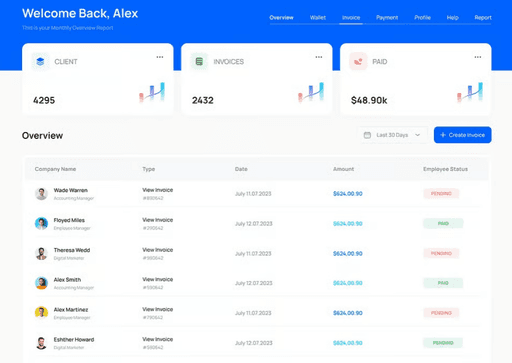Click the PENDING badge in Alex Martinez's row
The height and width of the screenshot is (363, 512).
(x=441, y=313)
